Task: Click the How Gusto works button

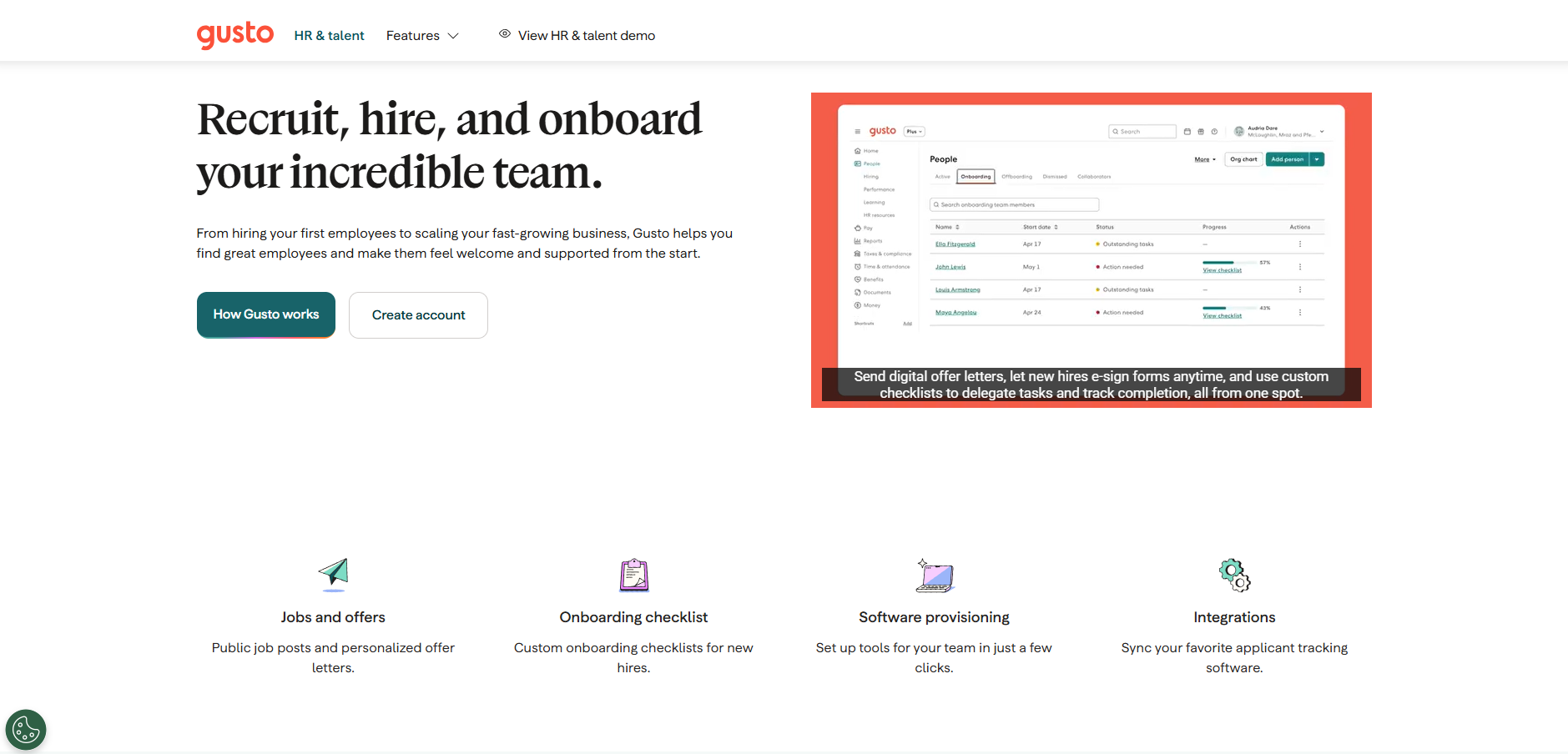Action: pos(266,314)
